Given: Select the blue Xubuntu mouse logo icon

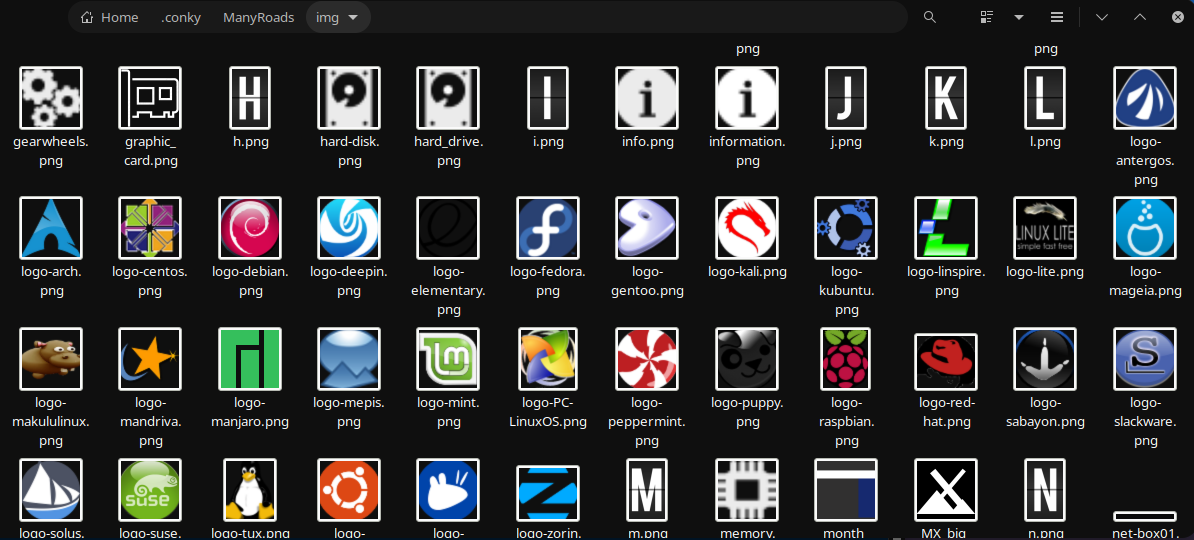Looking at the screenshot, I should coord(449,489).
